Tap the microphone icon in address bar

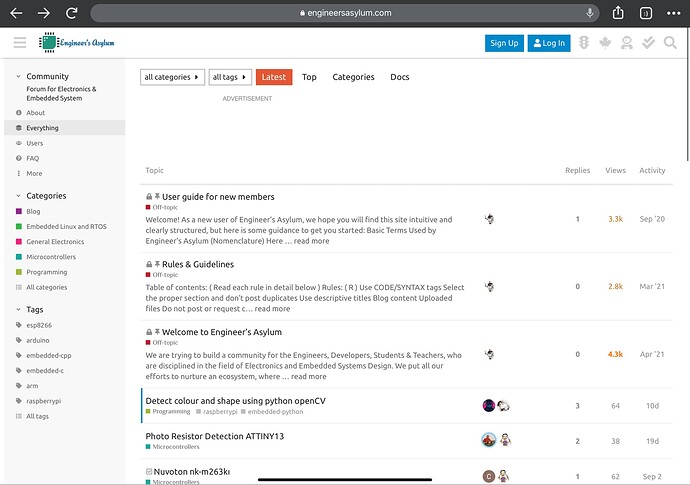click(590, 13)
